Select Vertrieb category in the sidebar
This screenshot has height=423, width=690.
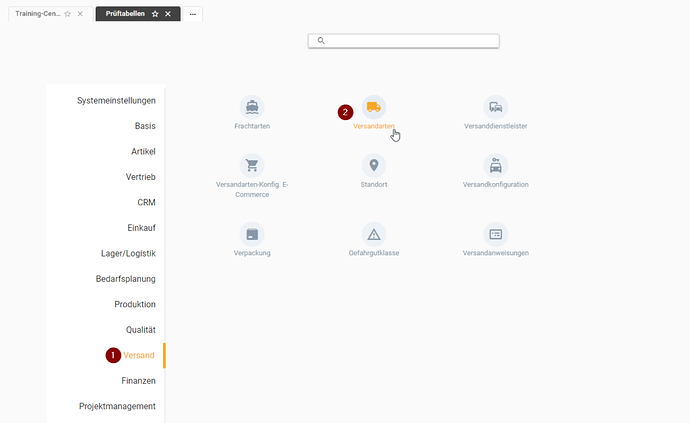click(x=141, y=177)
